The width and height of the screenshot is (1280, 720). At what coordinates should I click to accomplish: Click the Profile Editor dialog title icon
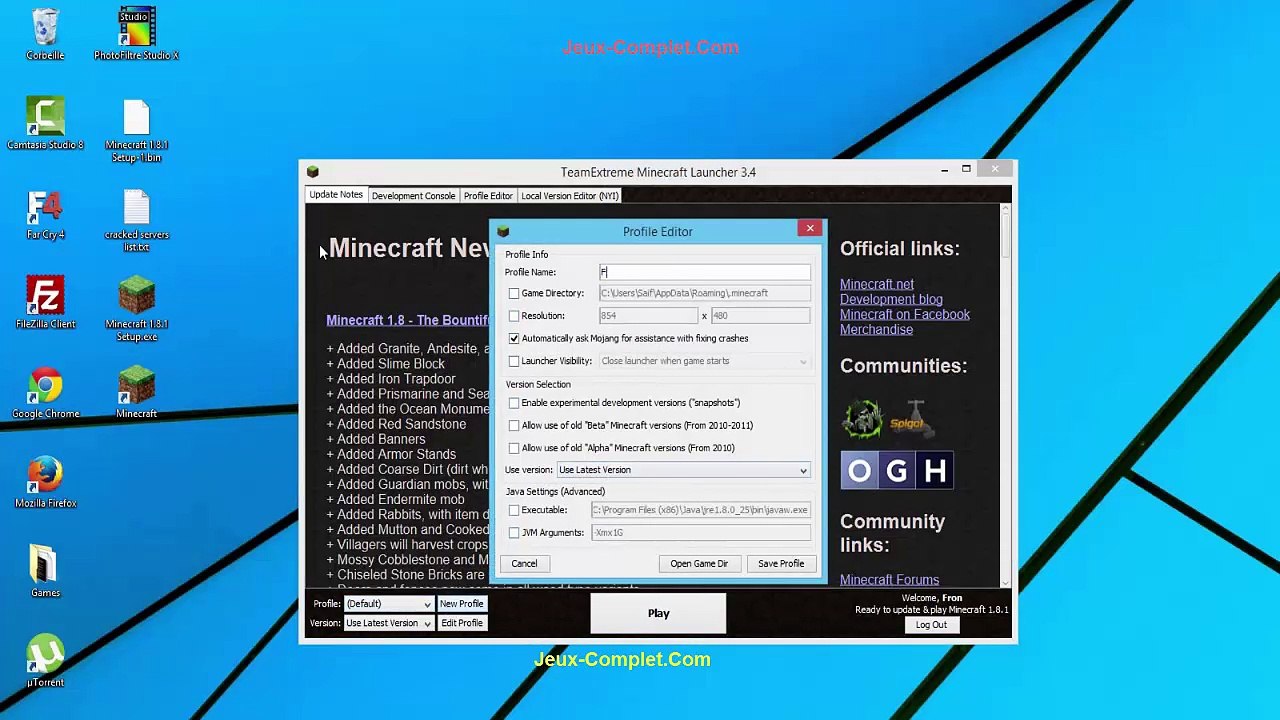(x=503, y=231)
